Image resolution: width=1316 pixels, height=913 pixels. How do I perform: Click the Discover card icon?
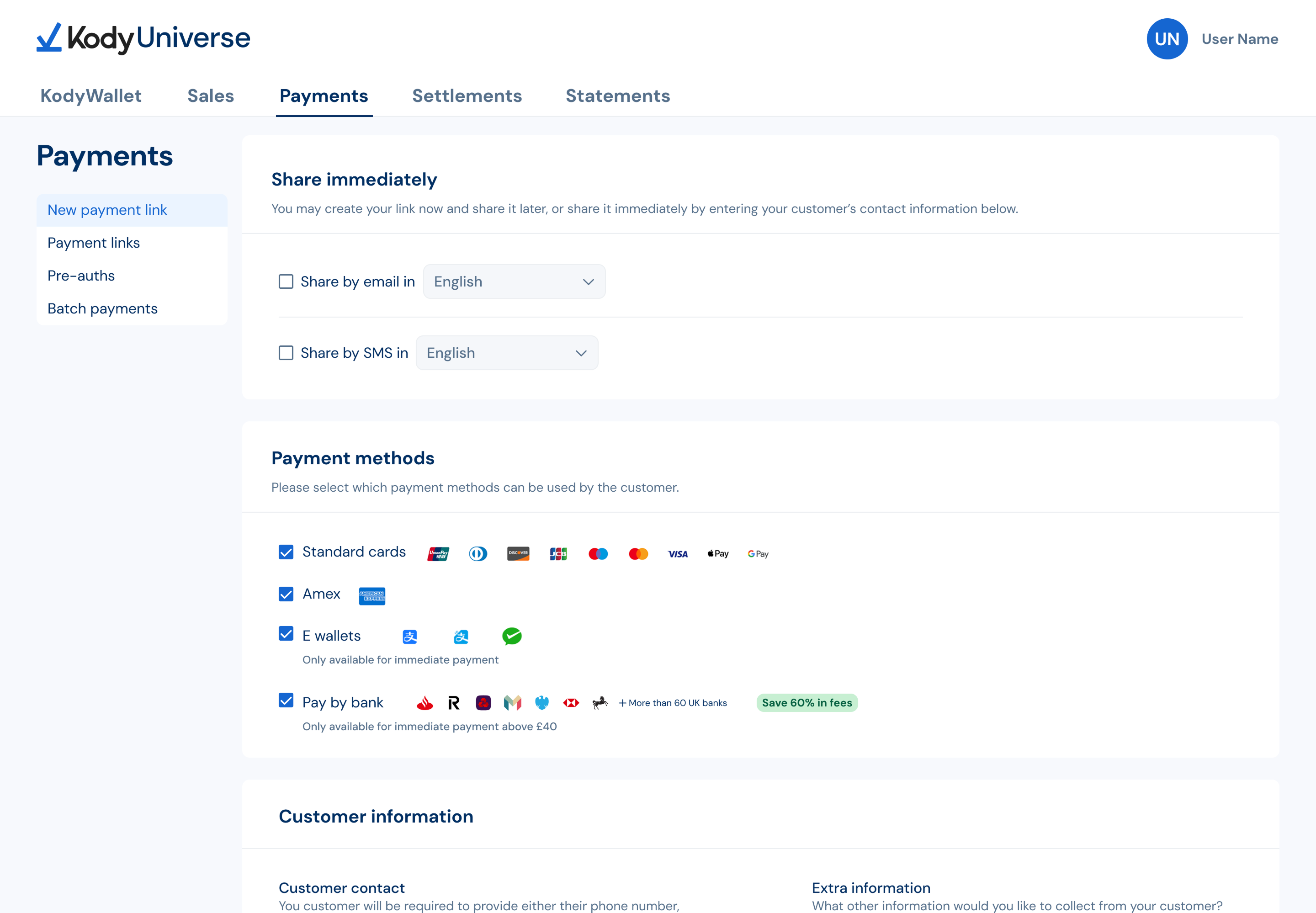pyautogui.click(x=518, y=554)
